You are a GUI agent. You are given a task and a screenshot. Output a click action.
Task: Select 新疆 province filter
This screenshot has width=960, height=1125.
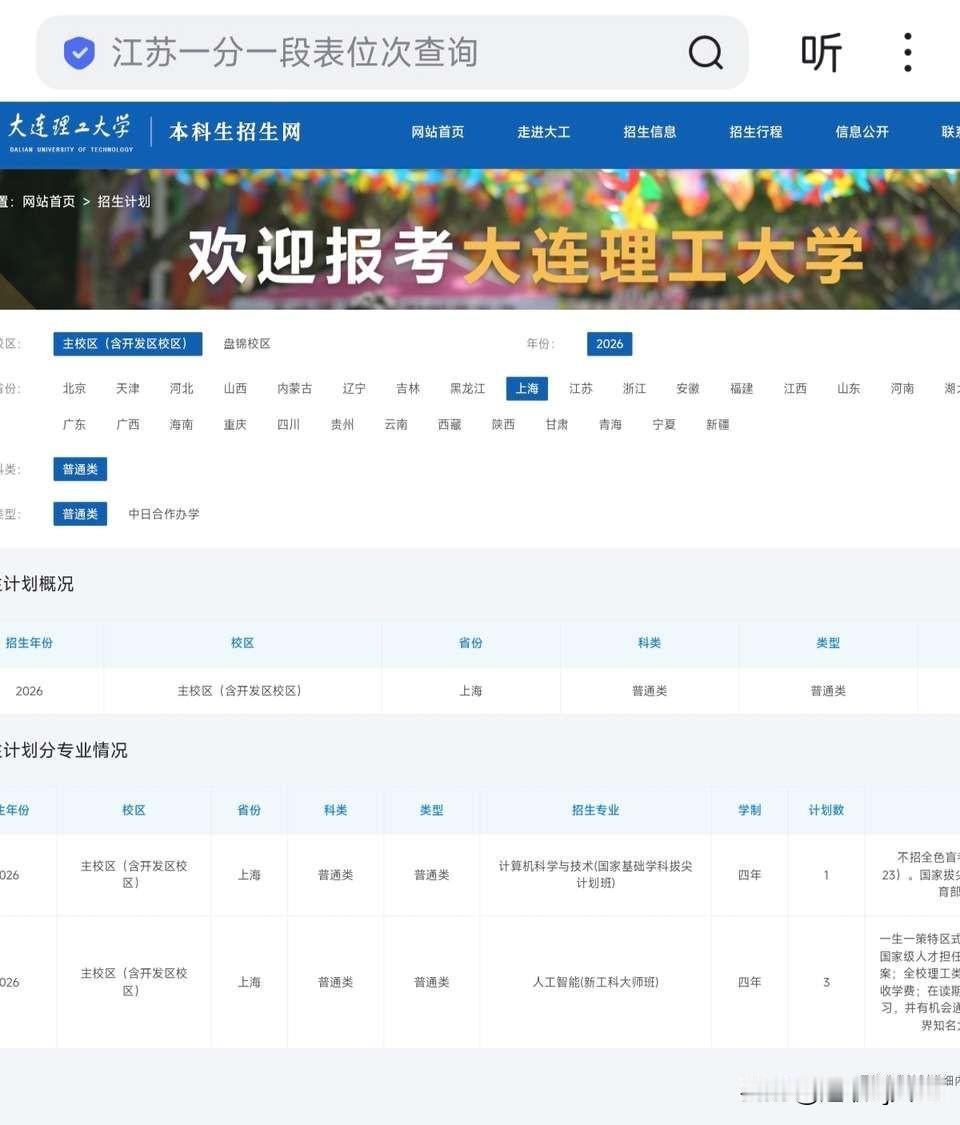(717, 424)
